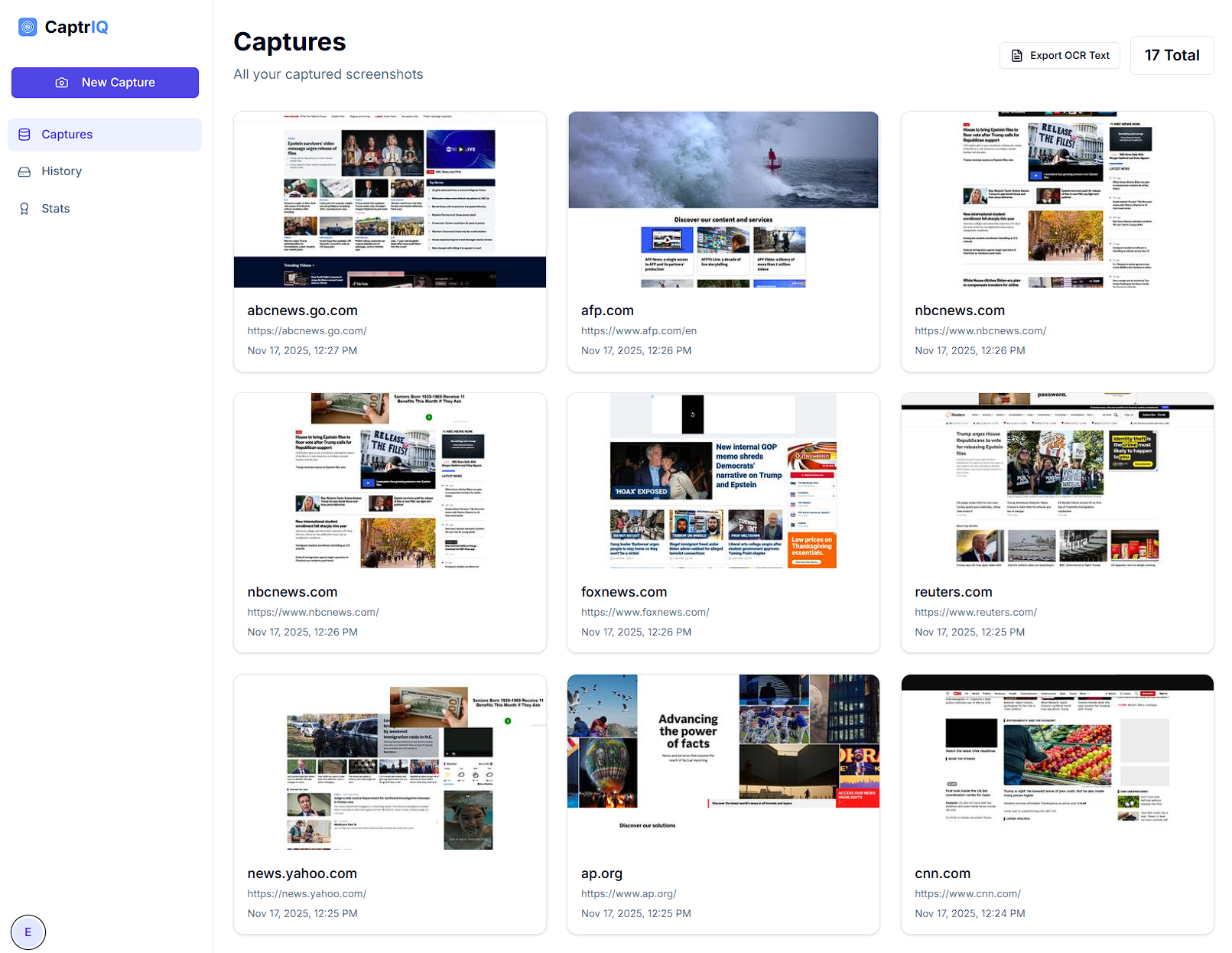1232x953 pixels.
Task: Select the Captures database icon in sidebar
Action: click(x=24, y=134)
